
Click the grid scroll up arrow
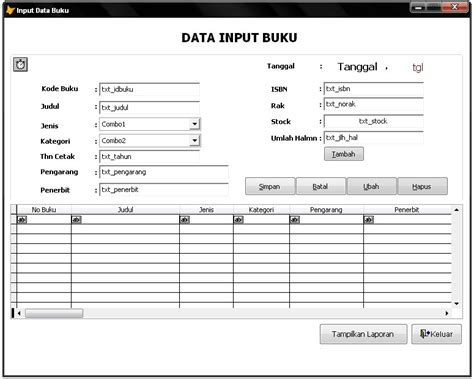point(456,210)
